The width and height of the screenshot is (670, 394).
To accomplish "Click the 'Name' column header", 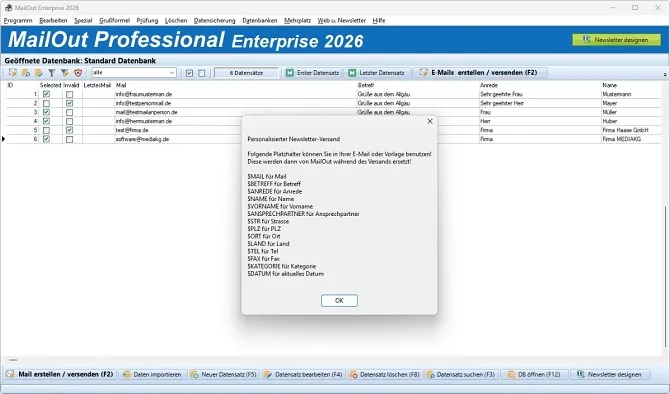I will [x=609, y=85].
